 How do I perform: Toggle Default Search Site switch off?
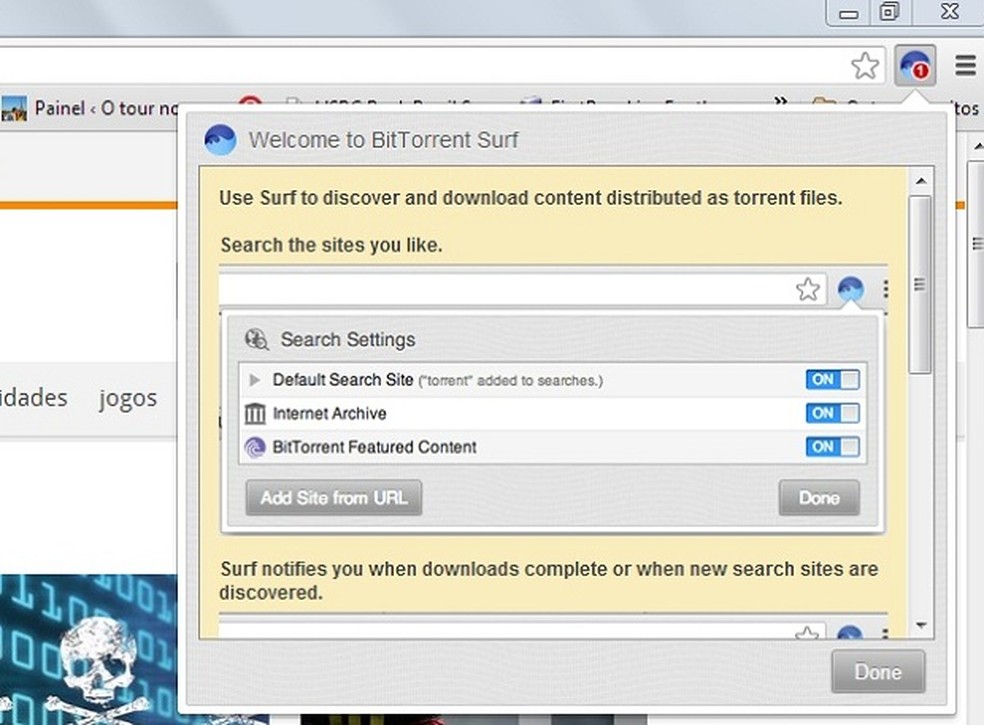coord(832,380)
